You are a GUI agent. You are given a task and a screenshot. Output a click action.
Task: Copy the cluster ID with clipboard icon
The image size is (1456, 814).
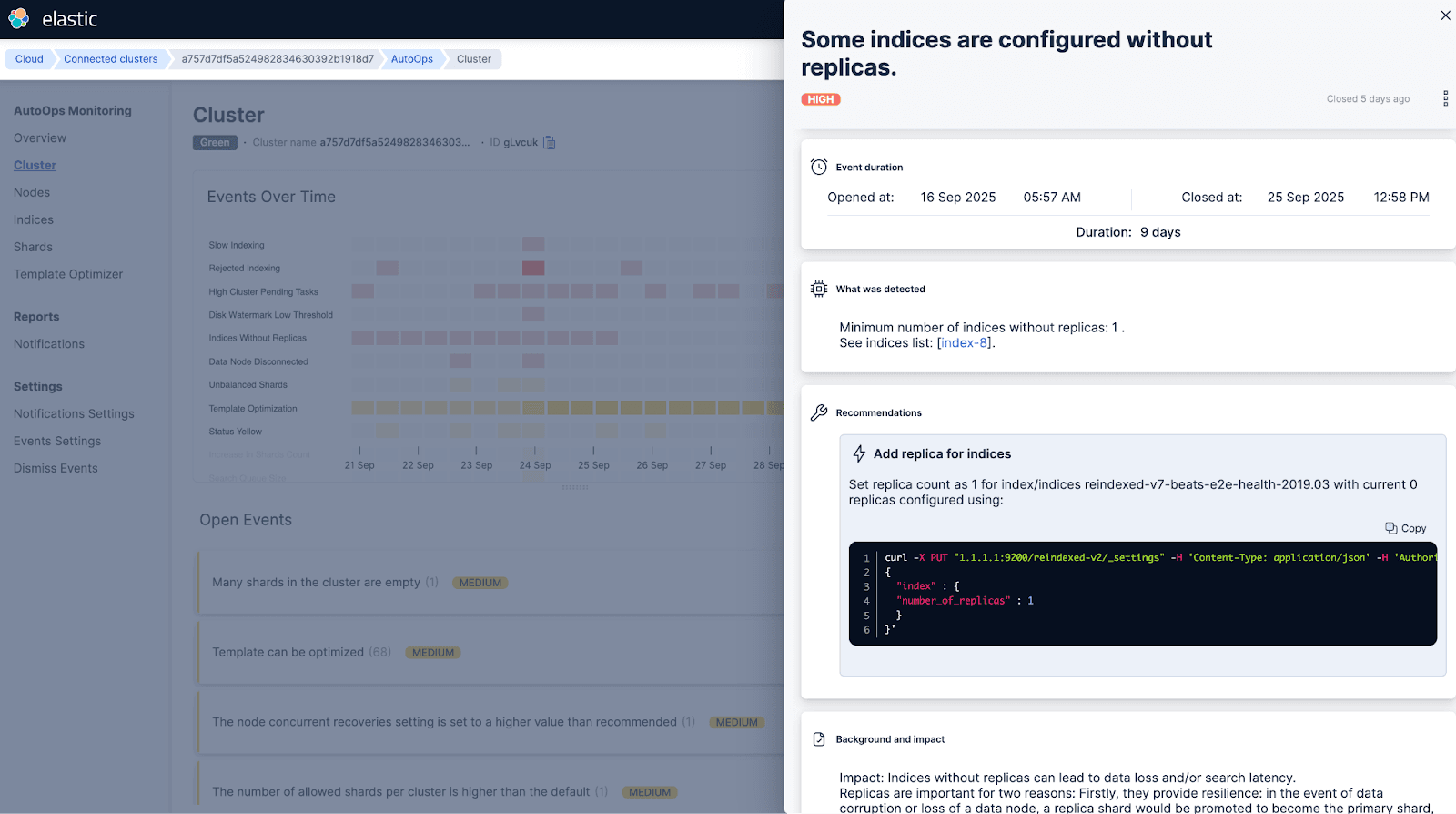[549, 143]
